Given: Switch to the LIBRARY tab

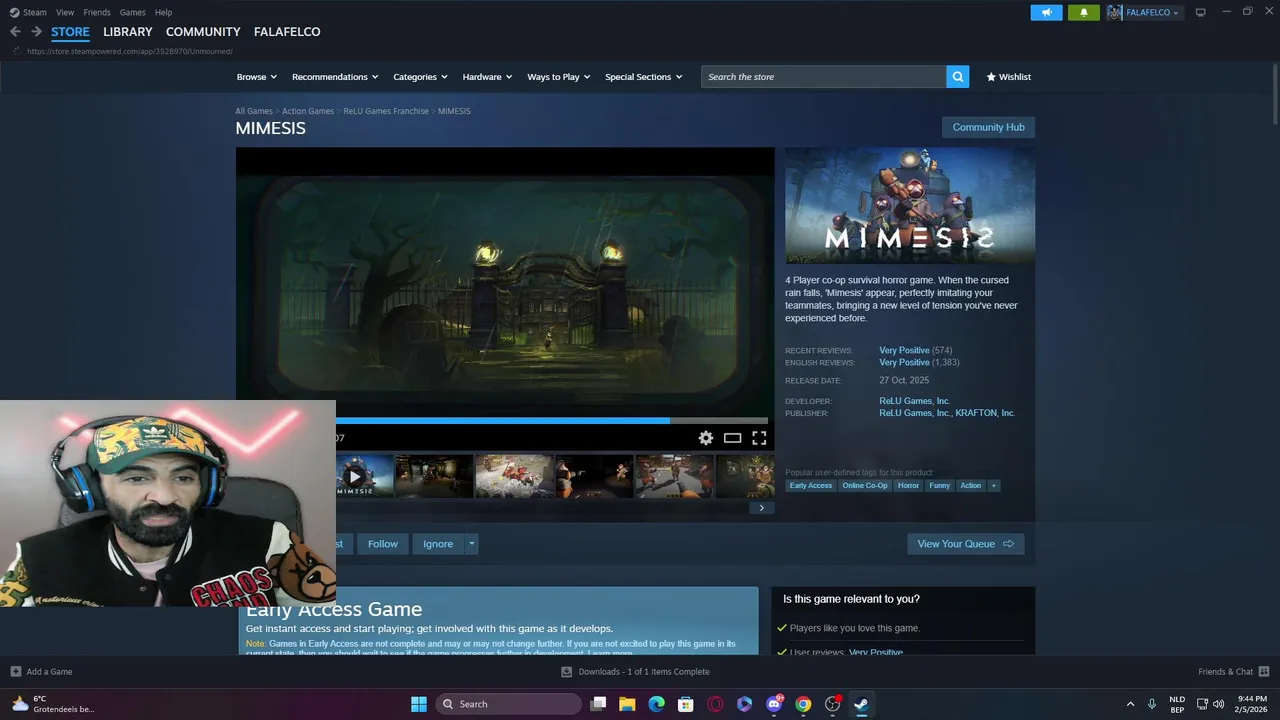Looking at the screenshot, I should coord(128,32).
